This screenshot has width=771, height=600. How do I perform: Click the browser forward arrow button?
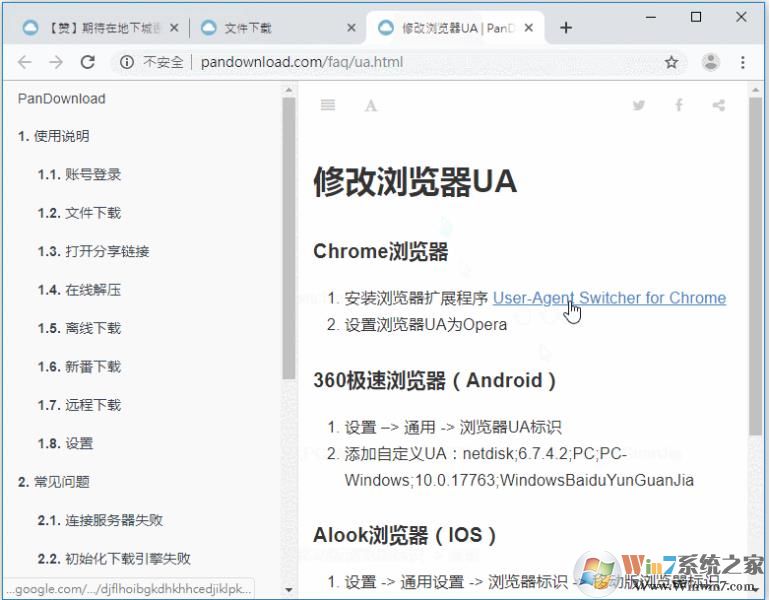coord(56,62)
